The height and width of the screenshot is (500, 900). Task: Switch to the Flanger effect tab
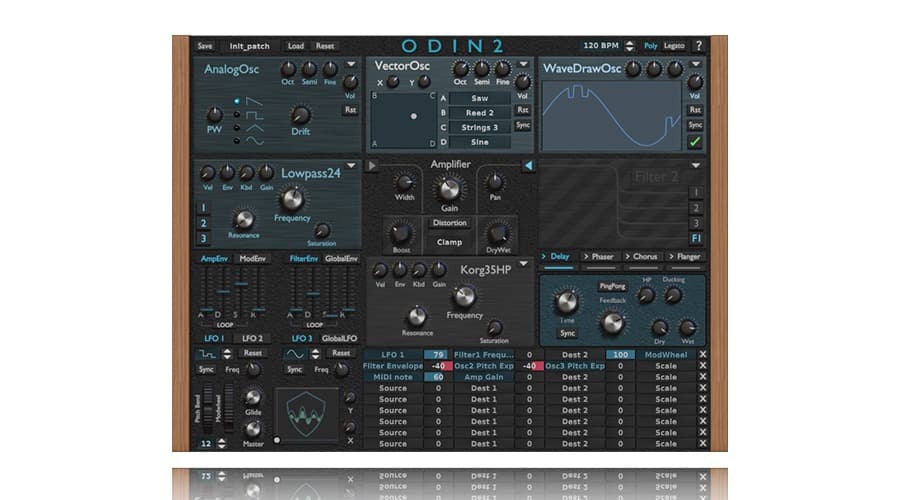[x=686, y=257]
